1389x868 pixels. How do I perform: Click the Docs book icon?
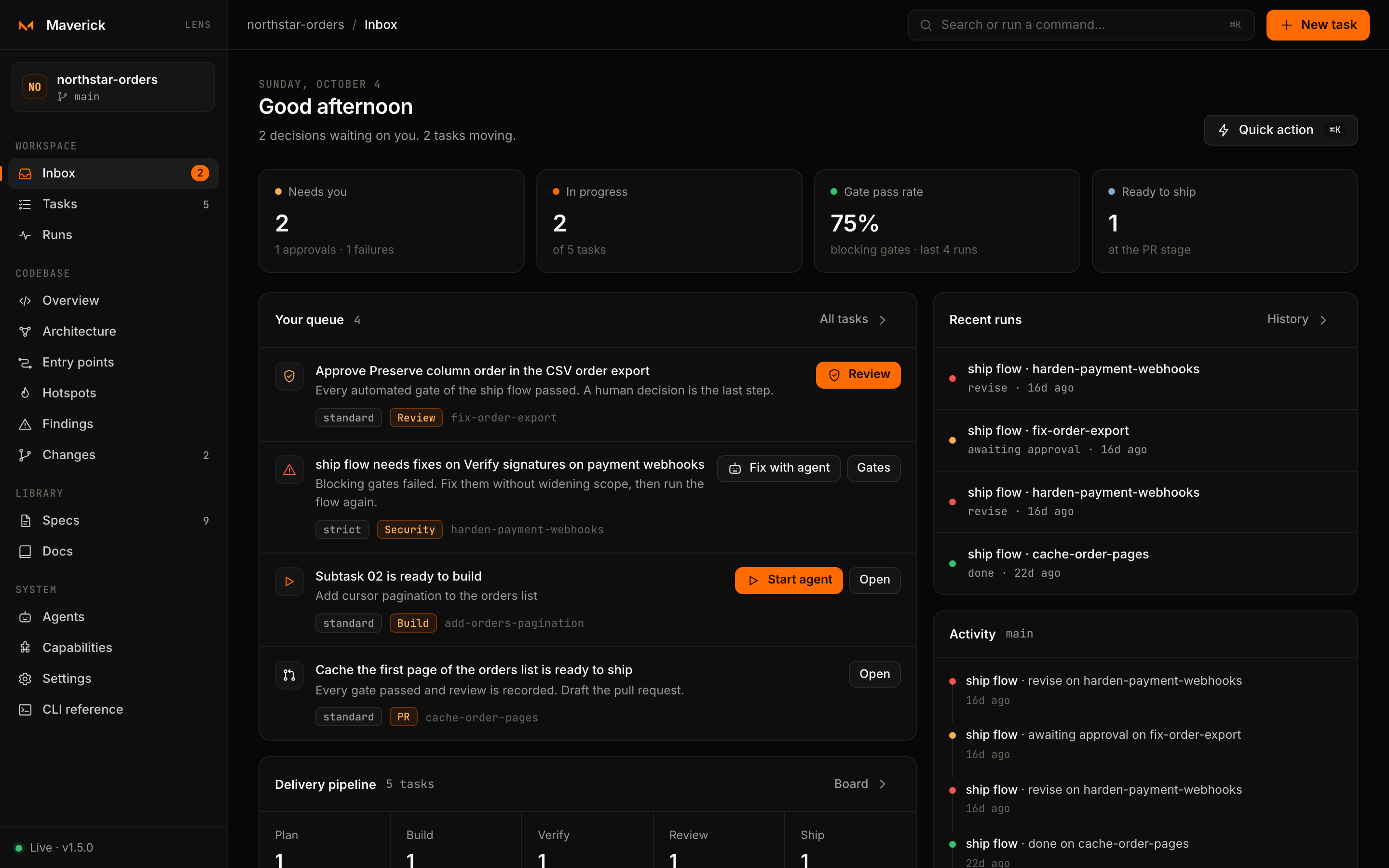[25, 552]
